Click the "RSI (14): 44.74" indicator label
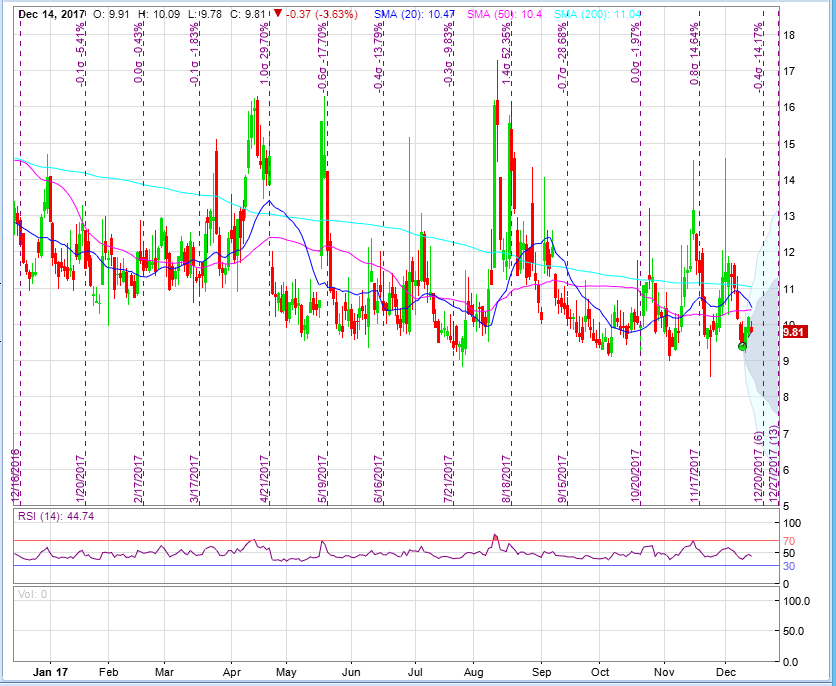836x686 pixels. (x=56, y=516)
